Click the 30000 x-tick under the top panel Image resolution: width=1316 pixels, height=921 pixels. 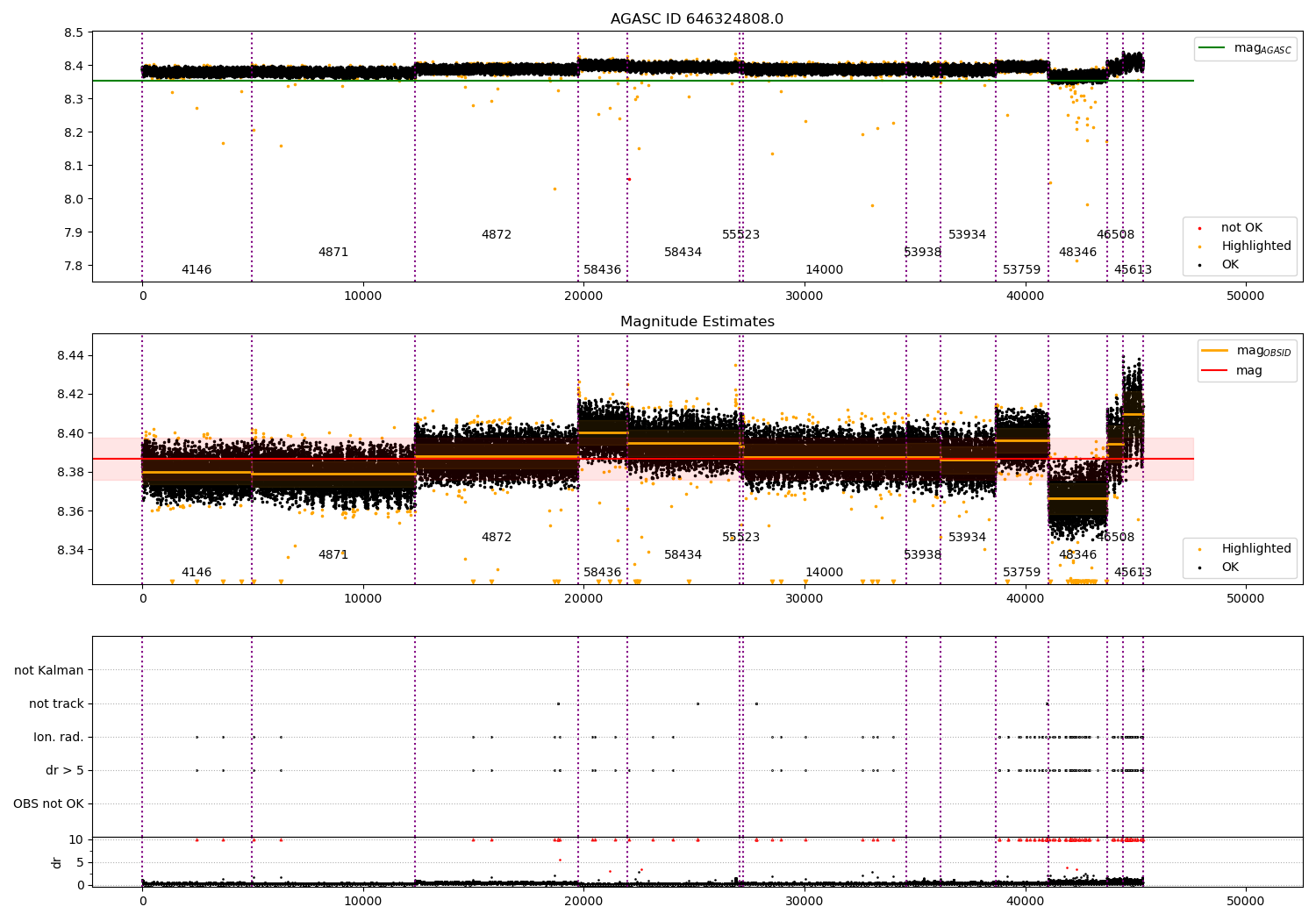tap(804, 296)
